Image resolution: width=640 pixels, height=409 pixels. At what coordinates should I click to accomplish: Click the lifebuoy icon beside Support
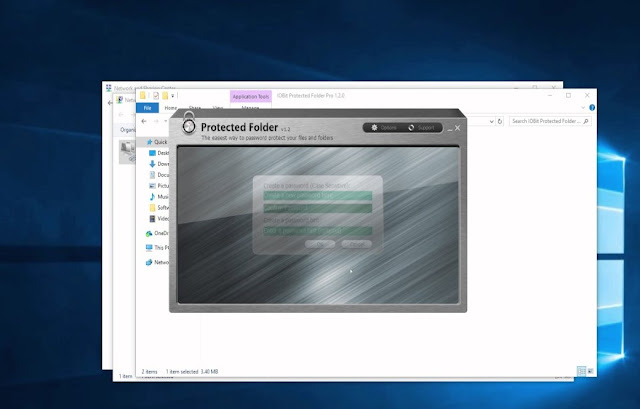click(411, 128)
